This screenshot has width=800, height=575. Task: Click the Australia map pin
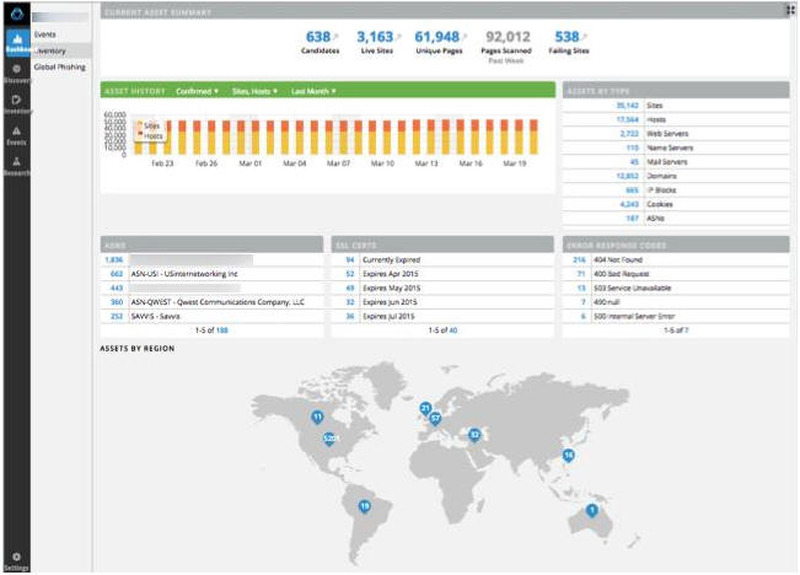click(591, 510)
